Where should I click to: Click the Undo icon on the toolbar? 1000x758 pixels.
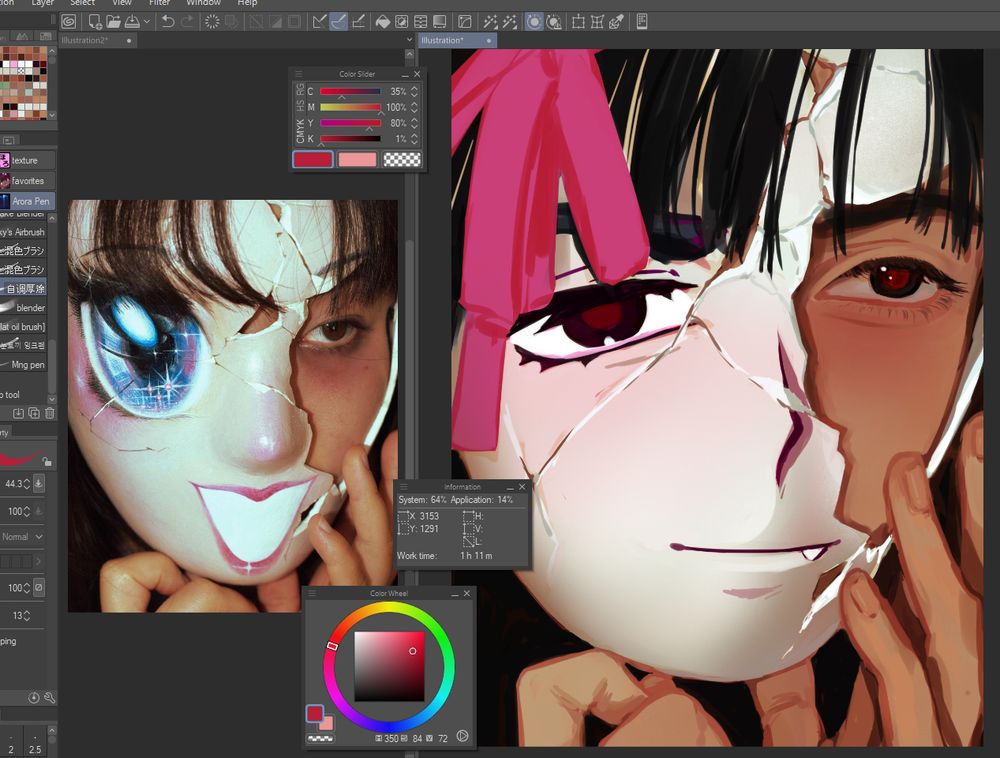click(167, 21)
